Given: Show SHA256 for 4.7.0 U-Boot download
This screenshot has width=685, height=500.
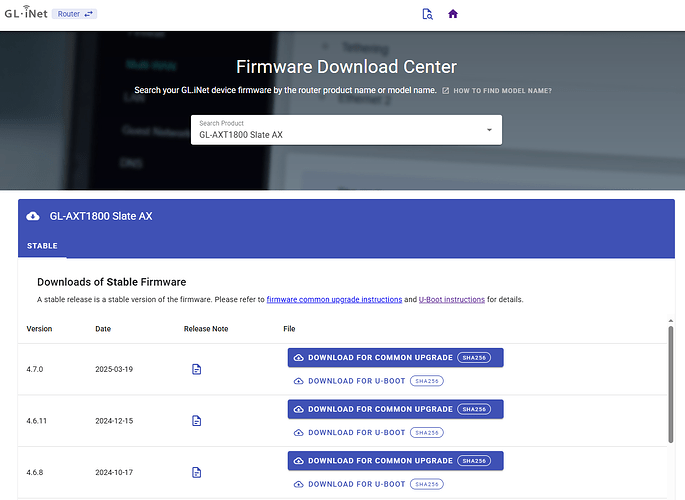Looking at the screenshot, I should (426, 381).
